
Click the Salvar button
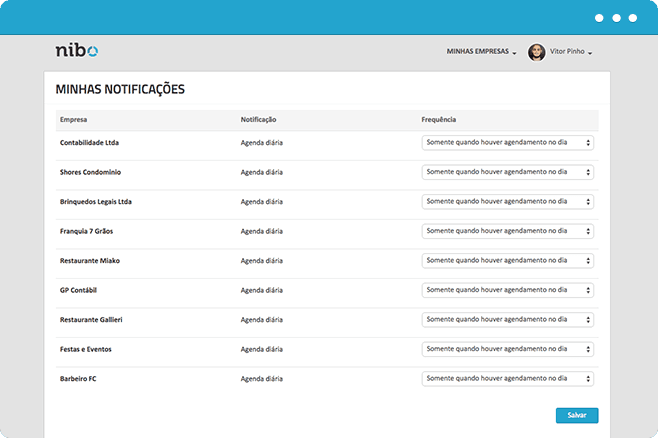coord(577,415)
